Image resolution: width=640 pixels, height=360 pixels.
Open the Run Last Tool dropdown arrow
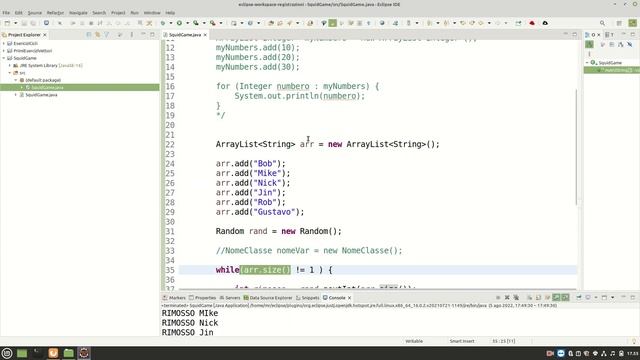[221, 23]
